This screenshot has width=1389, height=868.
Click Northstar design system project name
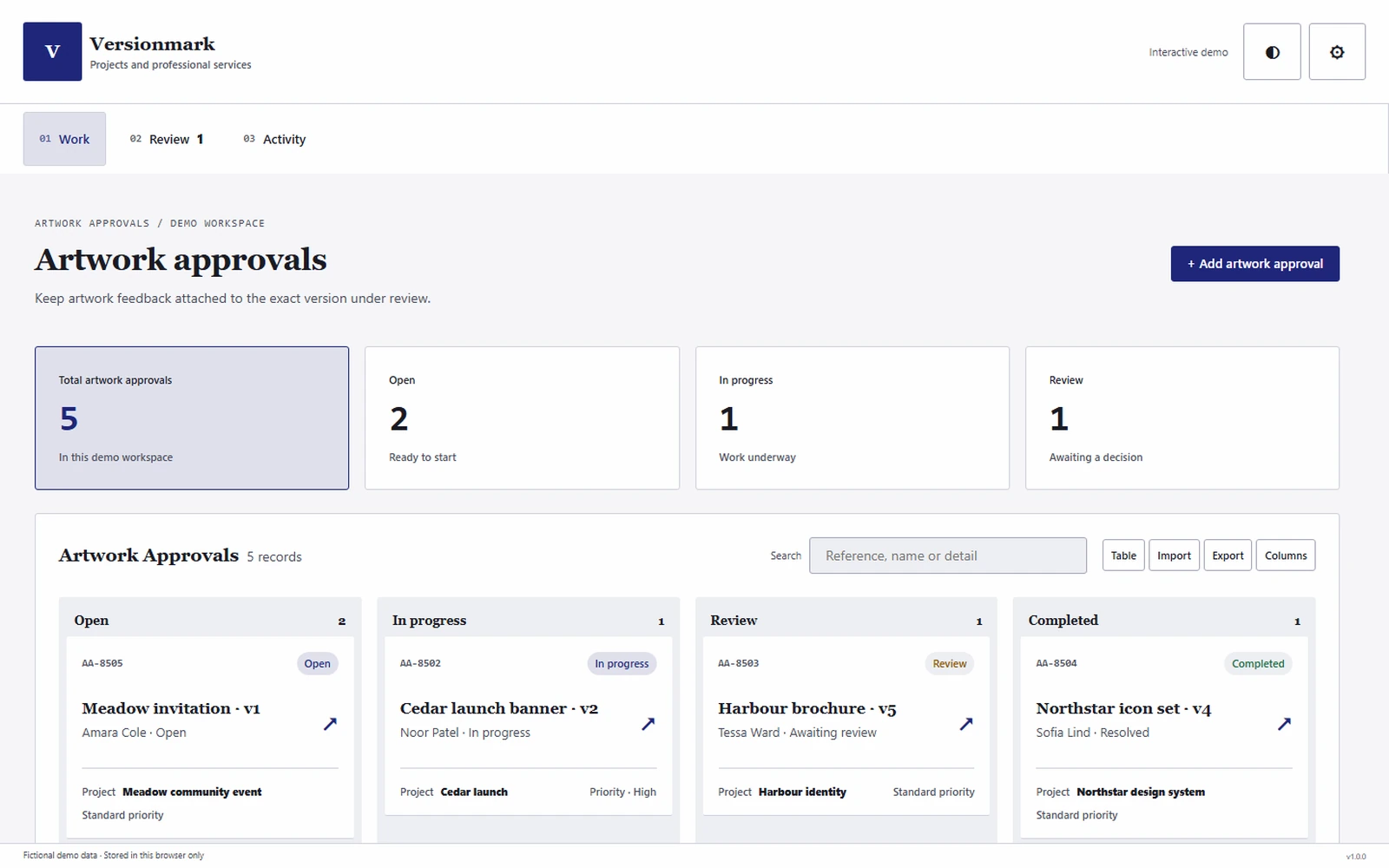(1141, 792)
